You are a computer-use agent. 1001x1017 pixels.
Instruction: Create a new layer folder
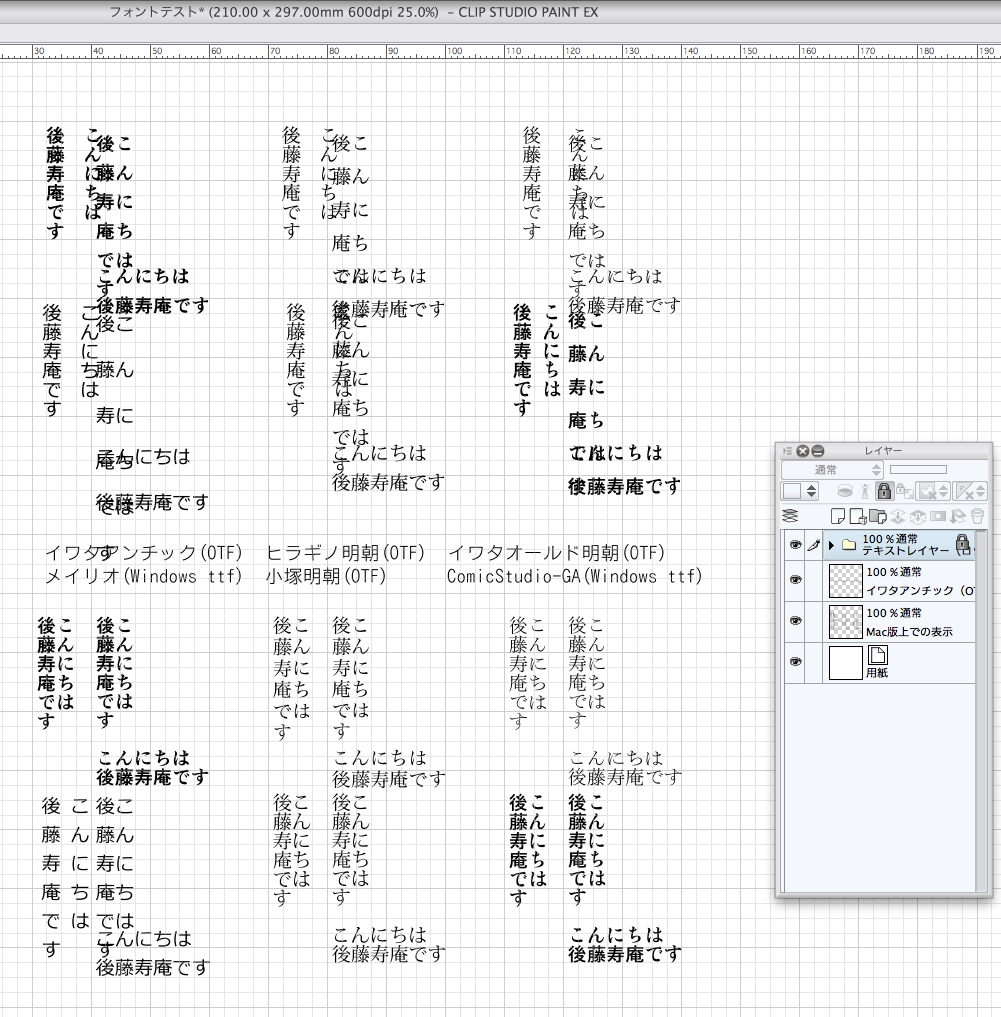coord(878,516)
